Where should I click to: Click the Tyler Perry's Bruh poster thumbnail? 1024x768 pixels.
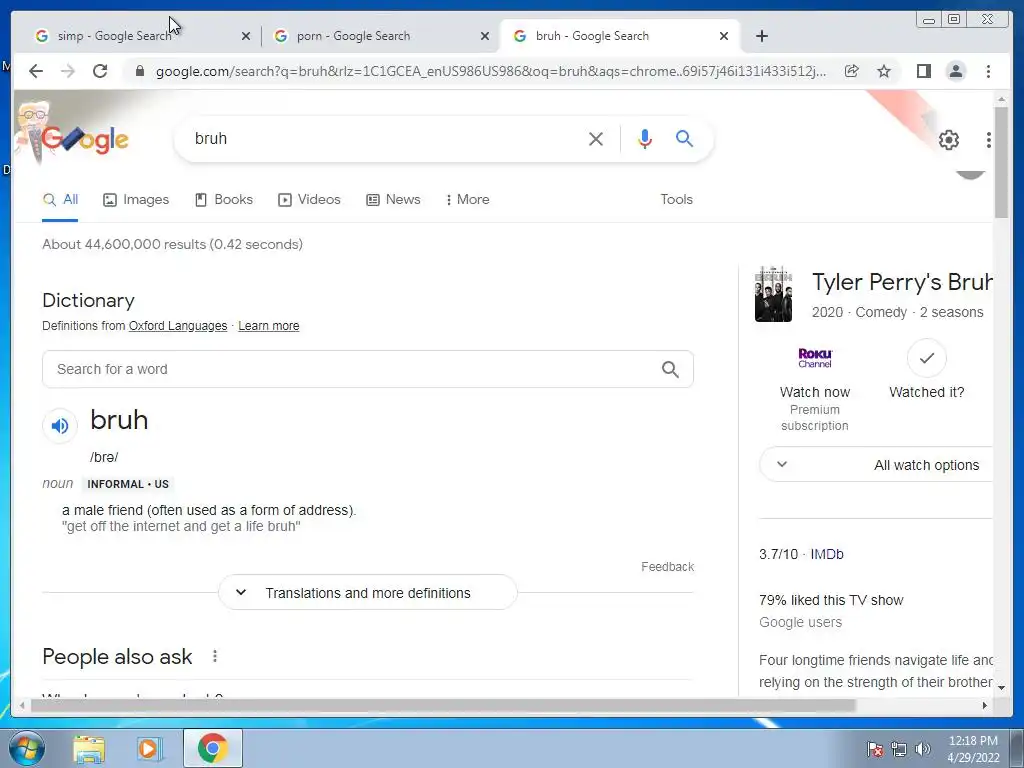[773, 294]
